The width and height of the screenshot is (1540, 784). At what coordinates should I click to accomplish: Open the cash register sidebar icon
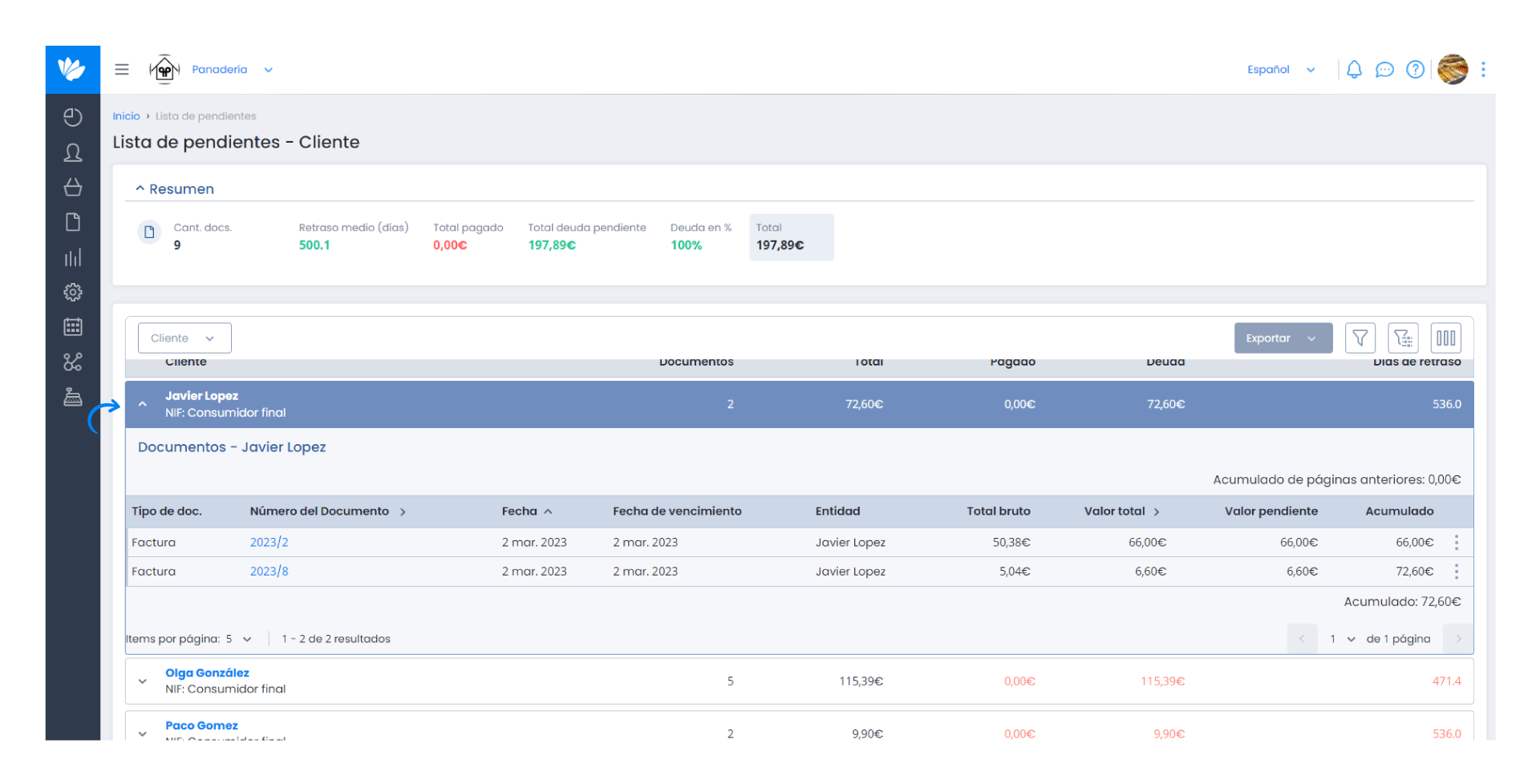tap(73, 397)
